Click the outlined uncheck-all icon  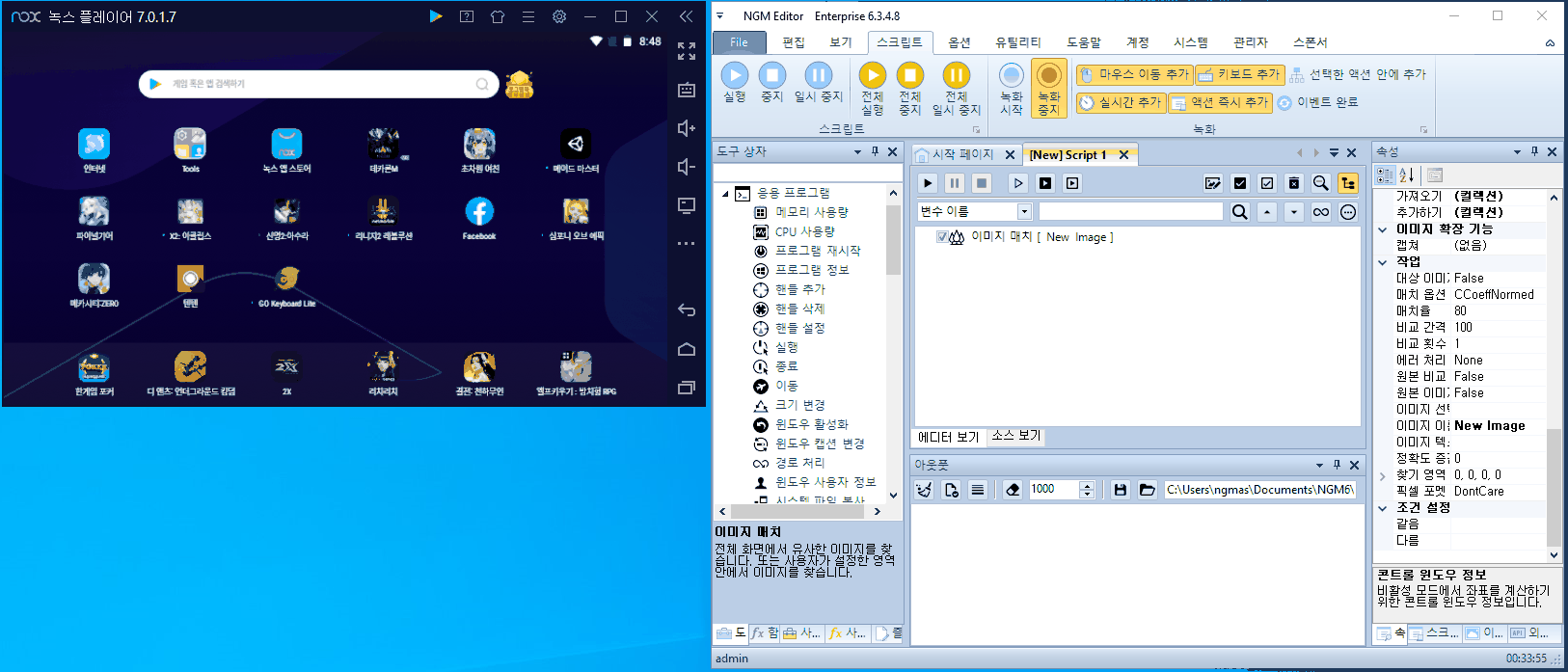[1267, 183]
